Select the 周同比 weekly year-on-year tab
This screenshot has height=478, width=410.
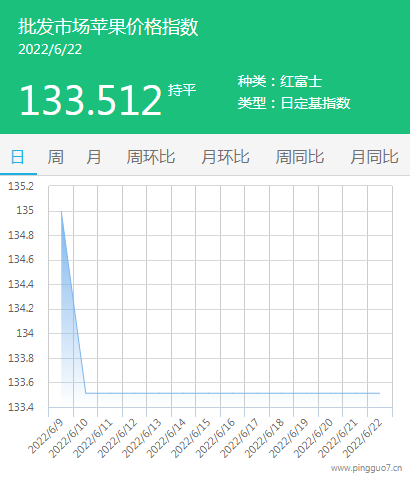(300, 157)
